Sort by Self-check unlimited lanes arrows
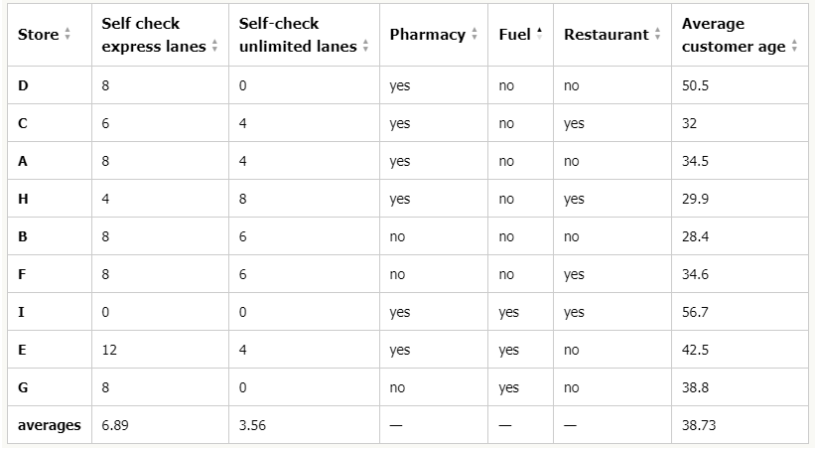The width and height of the screenshot is (818, 449). (365, 46)
